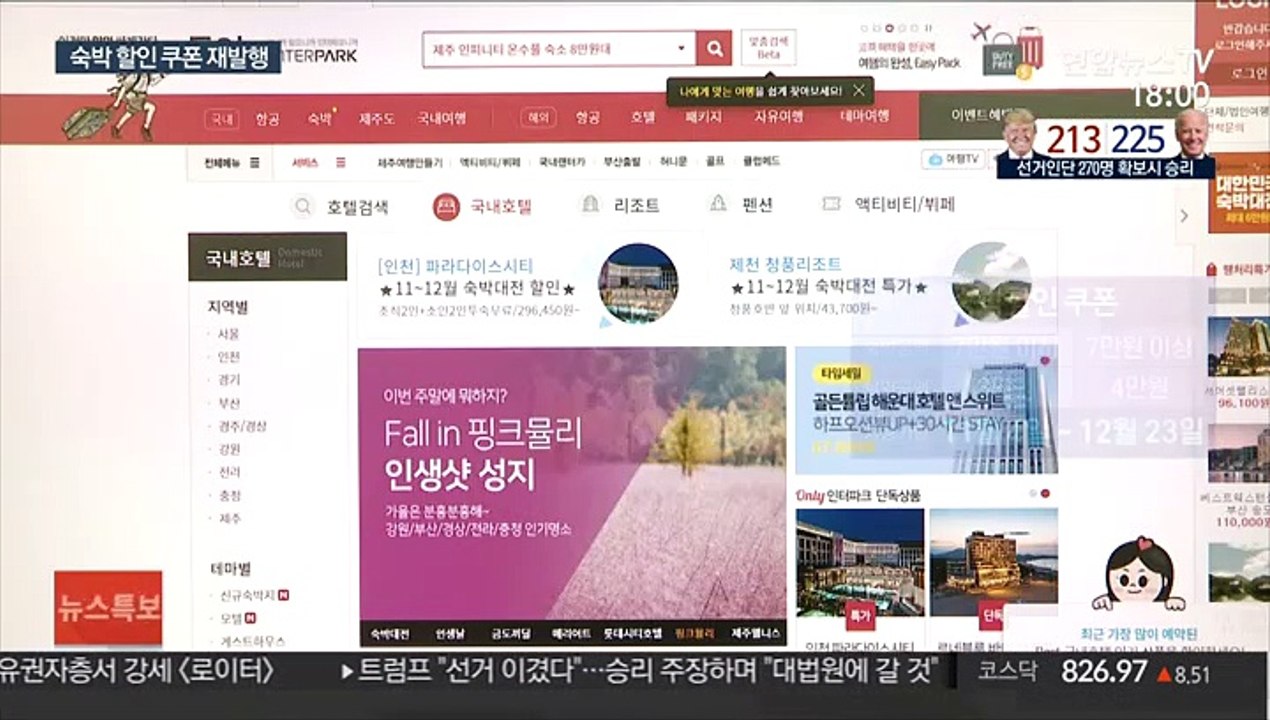
Task: Select 강원 in region list
Action: [229, 449]
